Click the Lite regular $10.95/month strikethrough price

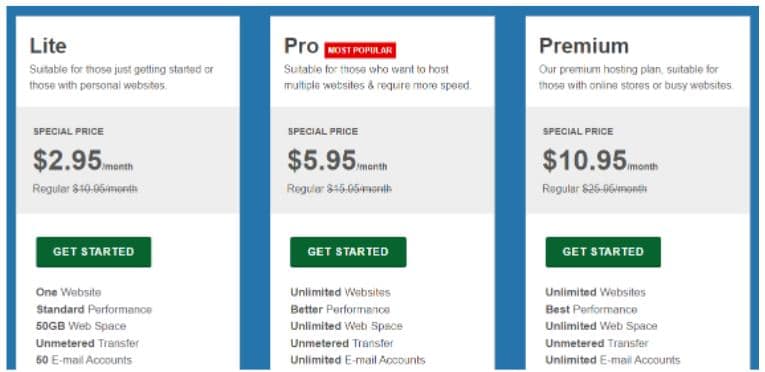tap(105, 188)
